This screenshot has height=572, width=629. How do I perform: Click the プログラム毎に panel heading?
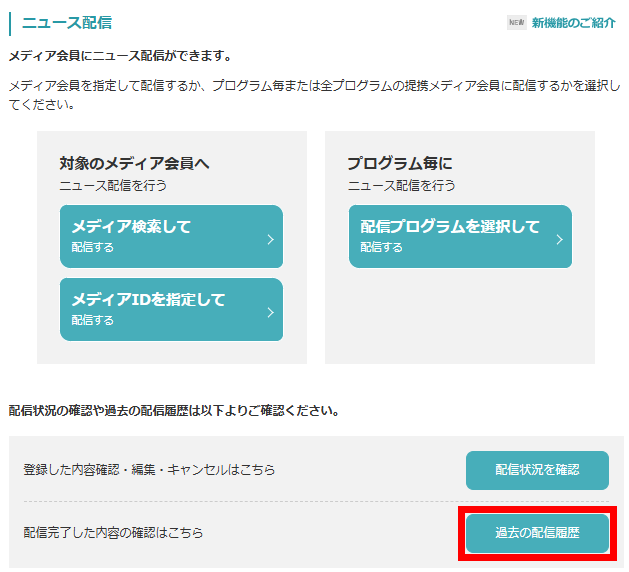click(400, 163)
